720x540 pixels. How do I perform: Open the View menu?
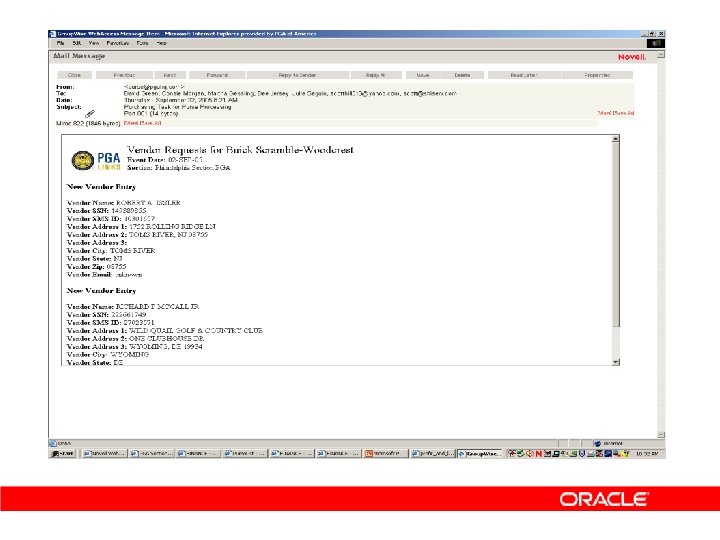(x=94, y=43)
